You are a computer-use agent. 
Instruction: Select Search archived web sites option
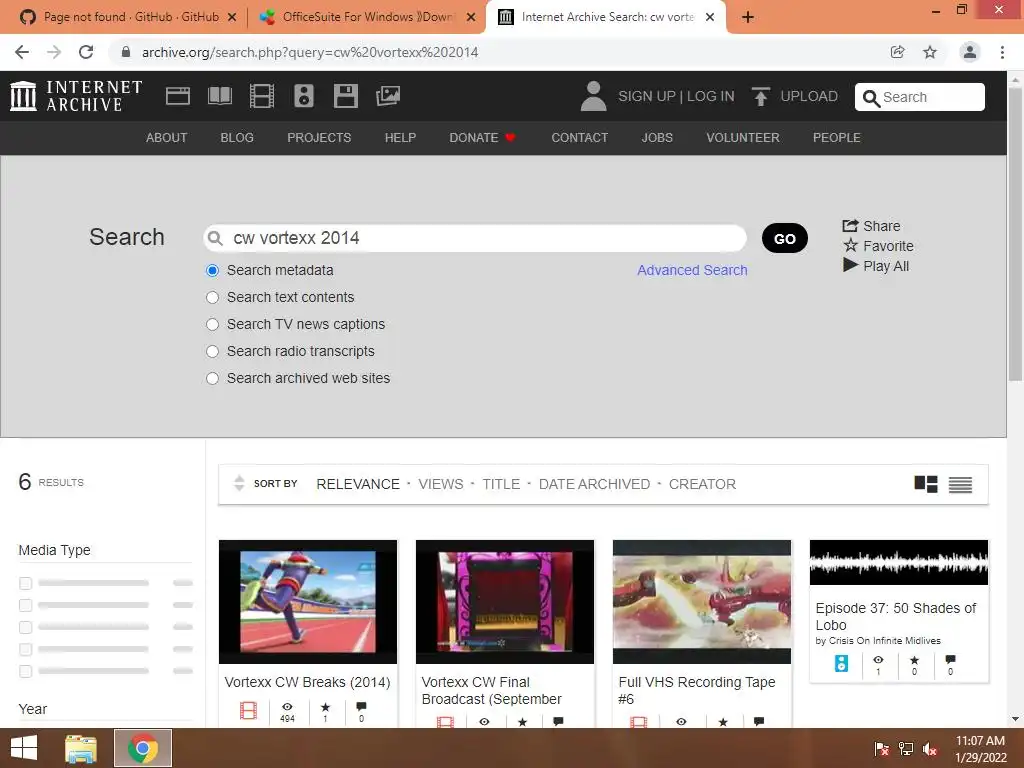pos(212,378)
